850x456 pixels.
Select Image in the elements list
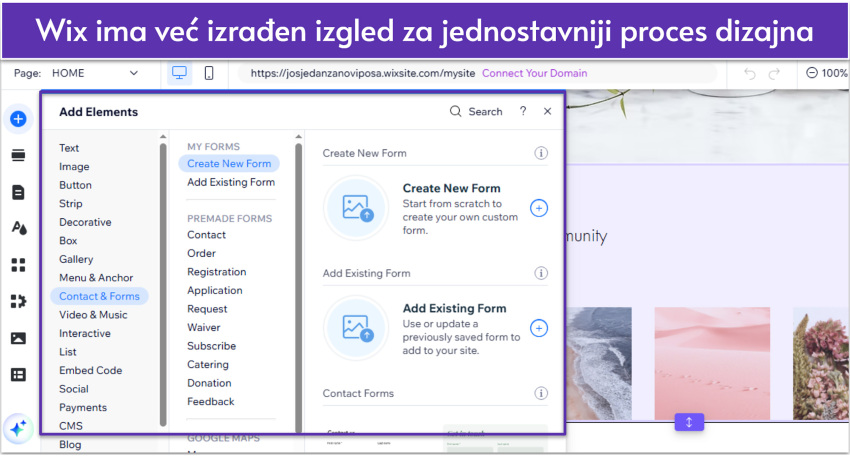[x=74, y=166]
